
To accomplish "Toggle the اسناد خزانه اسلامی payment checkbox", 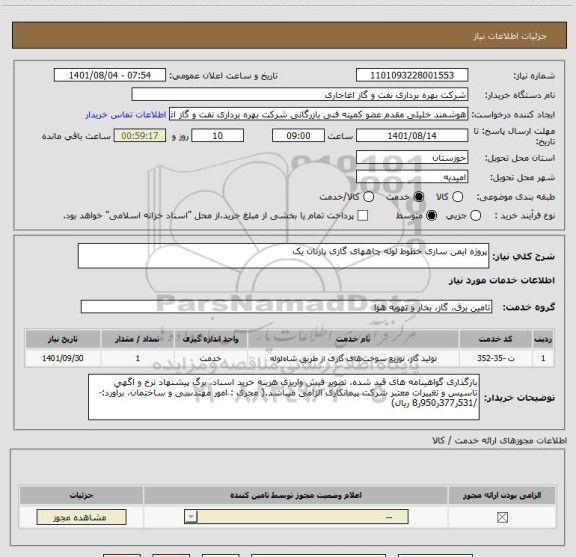I will tap(363, 216).
